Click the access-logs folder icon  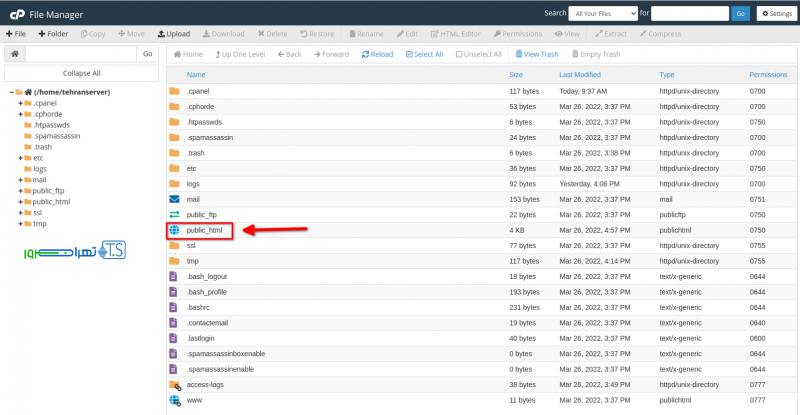pos(175,385)
